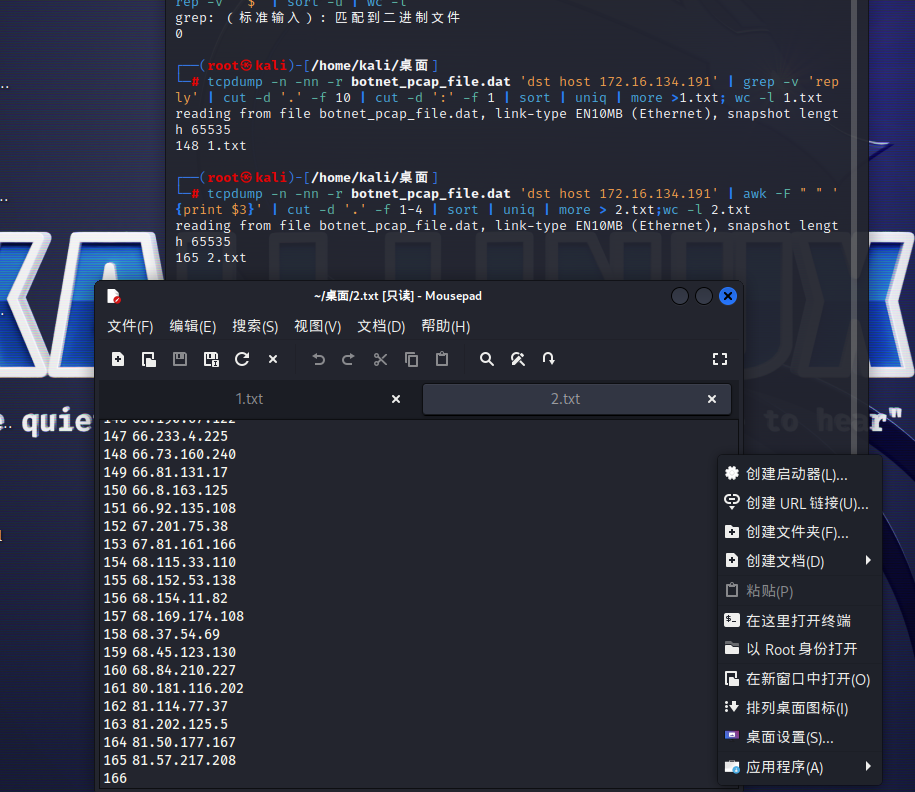The height and width of the screenshot is (792, 915).
Task: Reload the document with the refresh icon
Action: tap(242, 359)
